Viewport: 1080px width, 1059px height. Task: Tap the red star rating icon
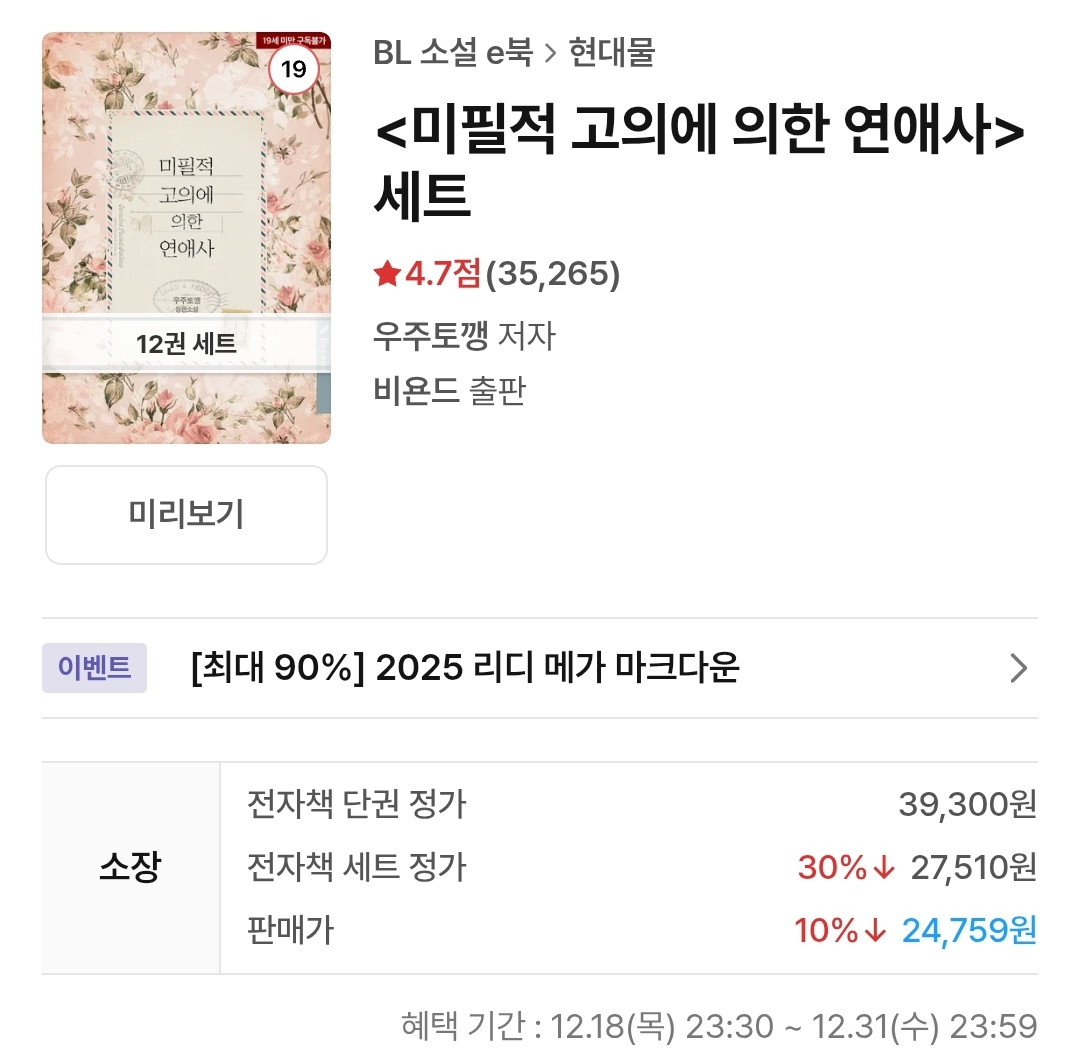[x=386, y=273]
